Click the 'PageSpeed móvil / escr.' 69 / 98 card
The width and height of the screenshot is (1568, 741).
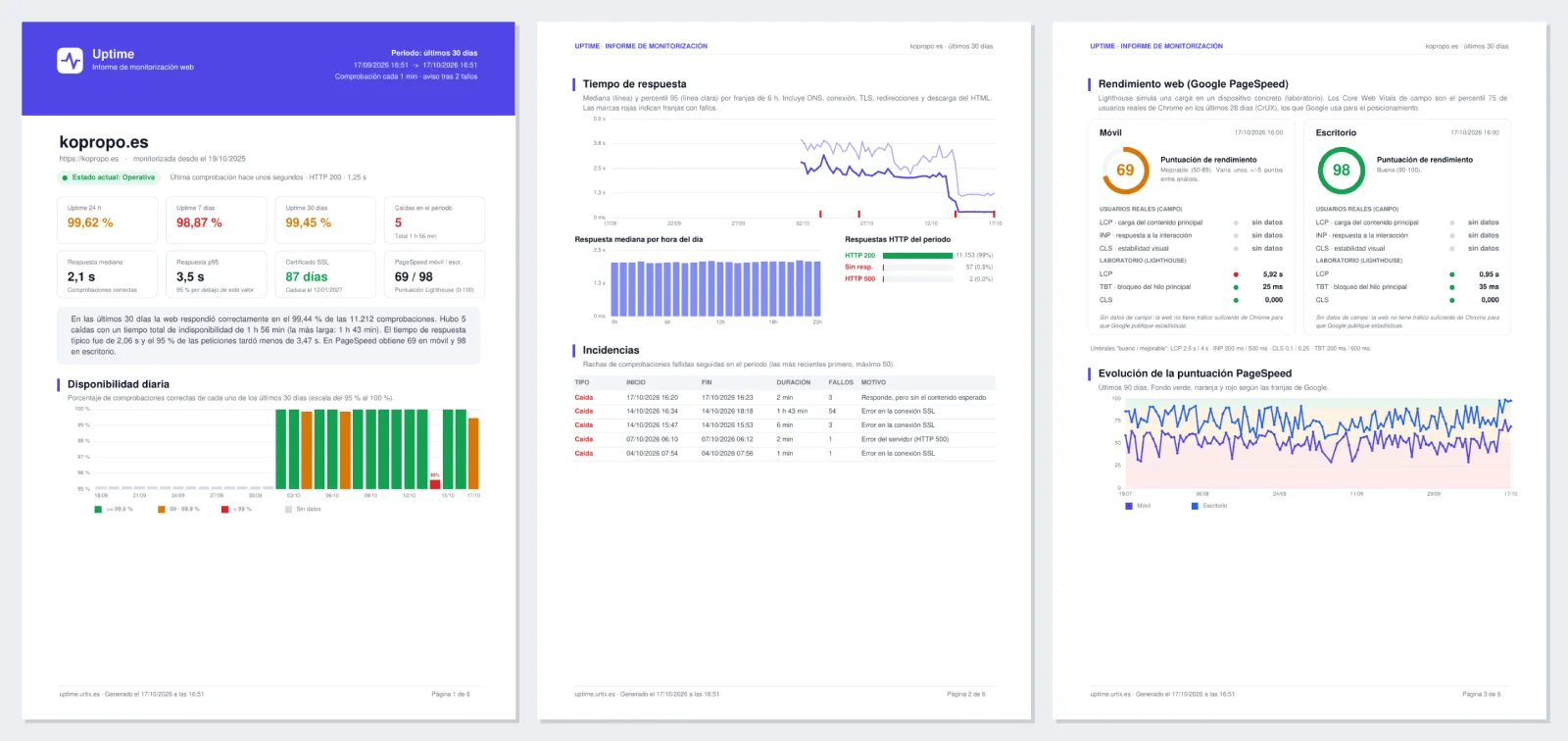coord(434,274)
